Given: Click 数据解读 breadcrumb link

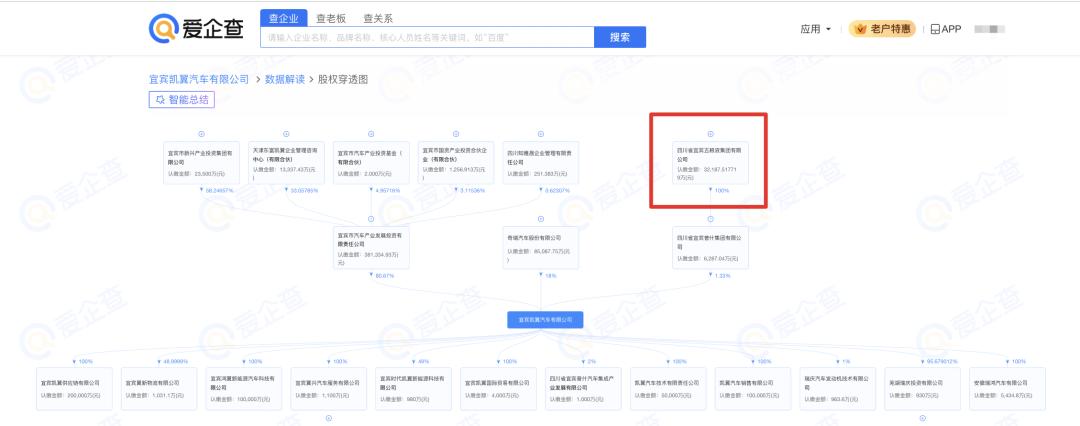Looking at the screenshot, I should 284,78.
